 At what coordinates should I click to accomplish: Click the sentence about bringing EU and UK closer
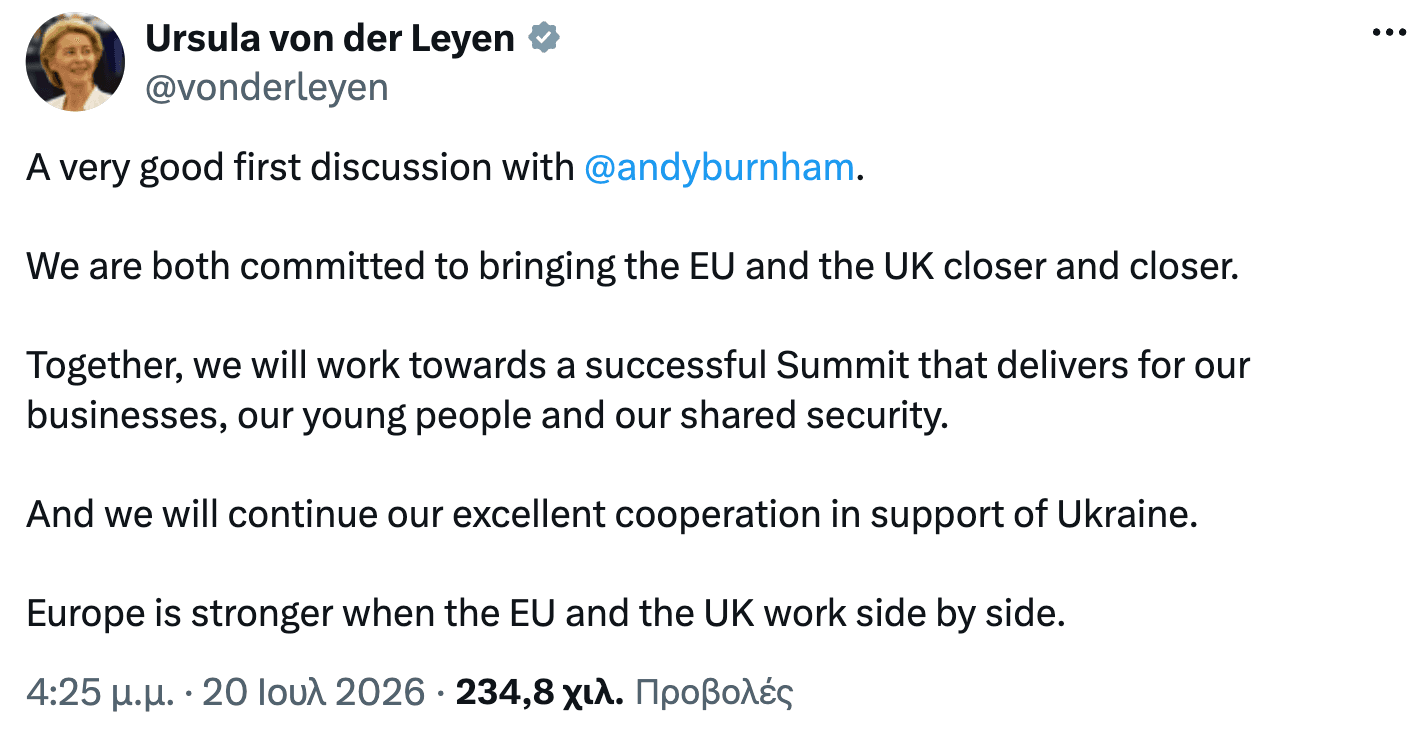[x=632, y=267]
